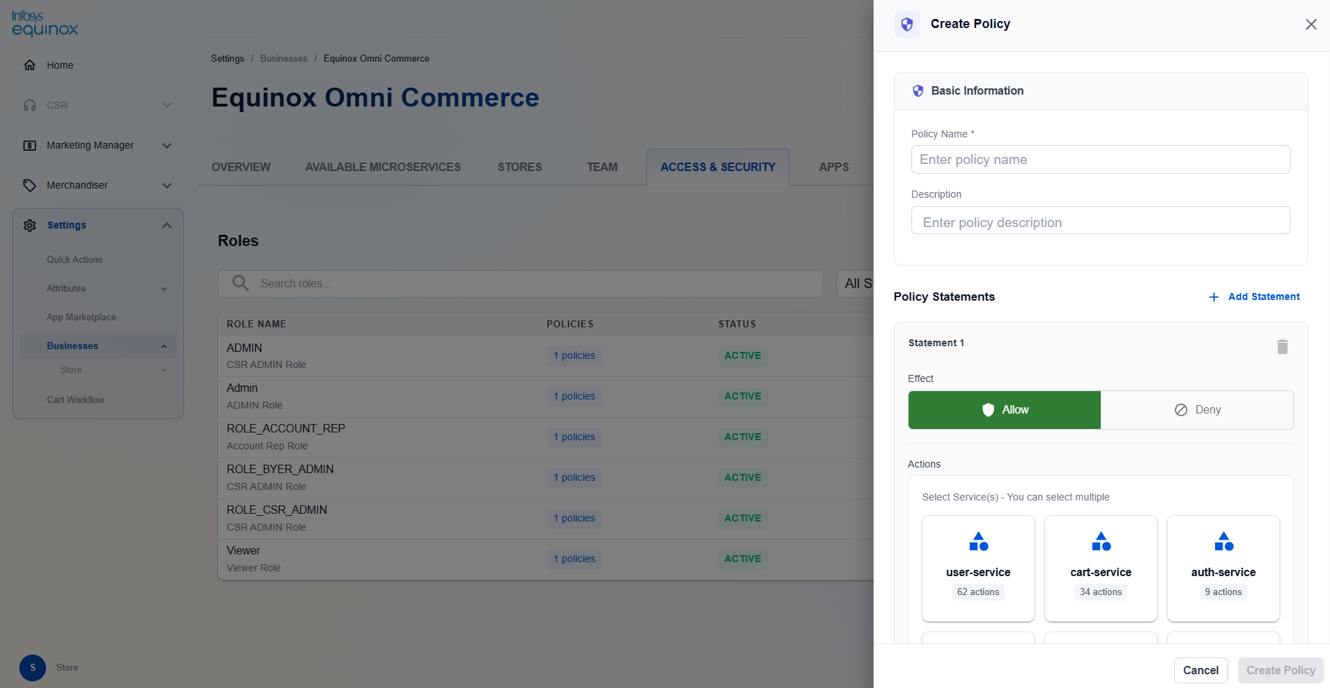The height and width of the screenshot is (688, 1330).
Task: Click the 34 actions badge on cart-service
Action: click(x=1101, y=592)
